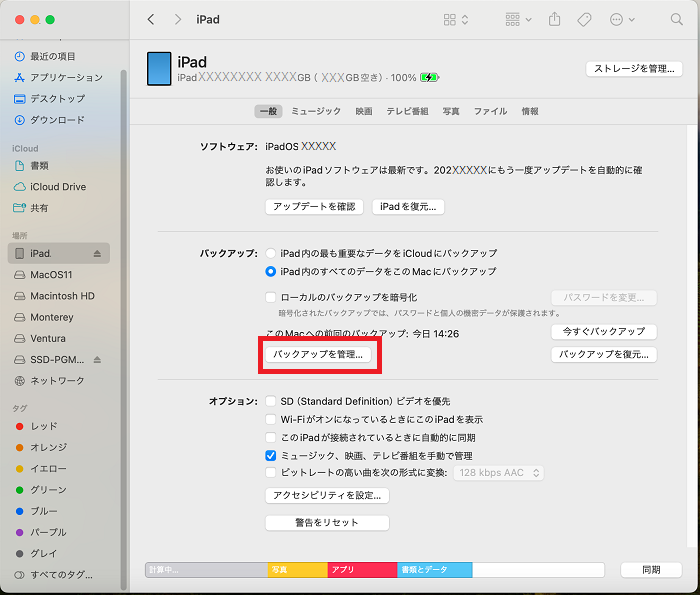
Task: Enable convert higher bit rate songs checkbox
Action: pyautogui.click(x=271, y=472)
